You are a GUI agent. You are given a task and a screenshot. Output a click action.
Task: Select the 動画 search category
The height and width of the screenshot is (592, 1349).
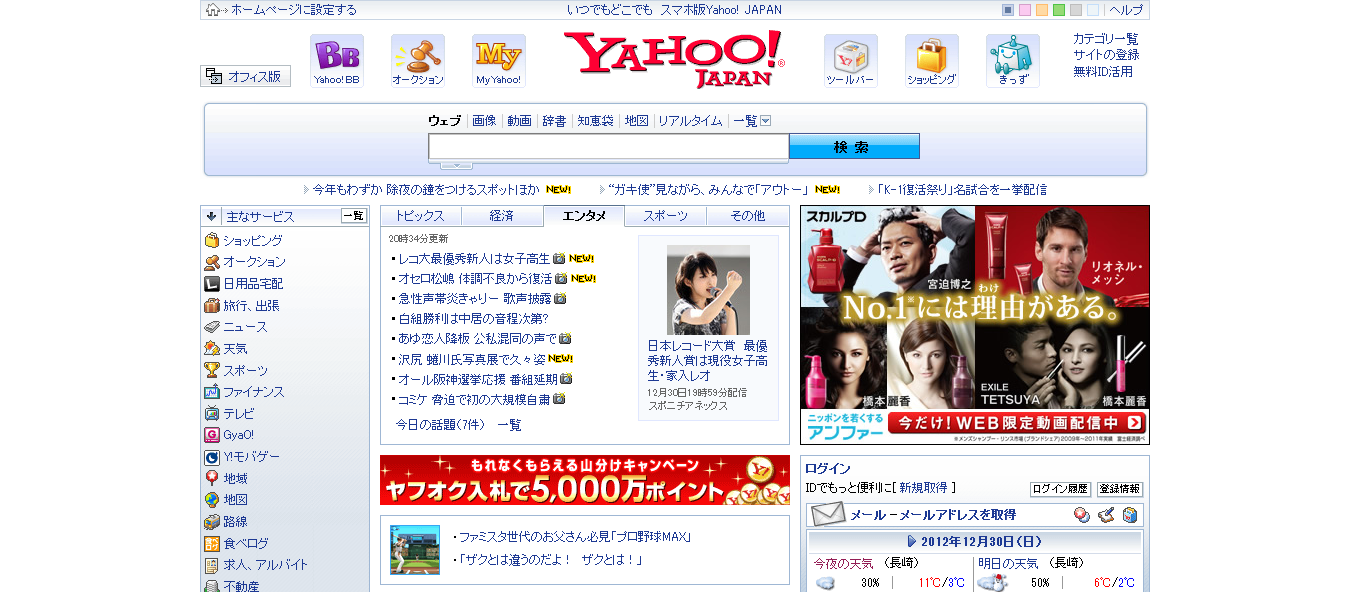(519, 121)
